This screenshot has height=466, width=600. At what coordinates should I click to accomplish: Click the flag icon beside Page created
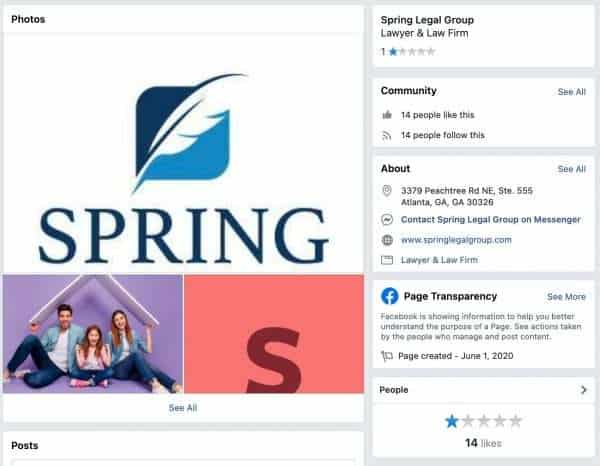tap(387, 356)
